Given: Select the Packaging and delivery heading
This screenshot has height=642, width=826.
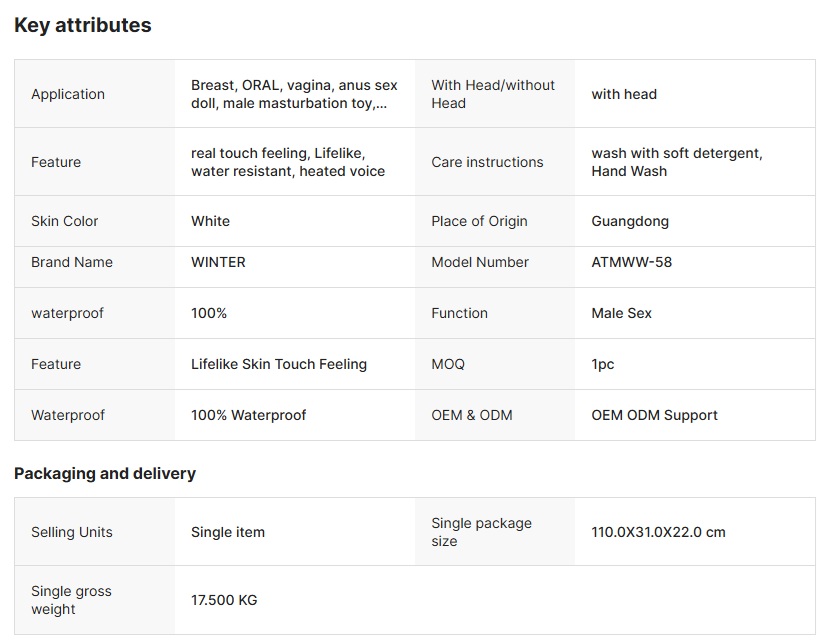Looking at the screenshot, I should click(x=105, y=474).
